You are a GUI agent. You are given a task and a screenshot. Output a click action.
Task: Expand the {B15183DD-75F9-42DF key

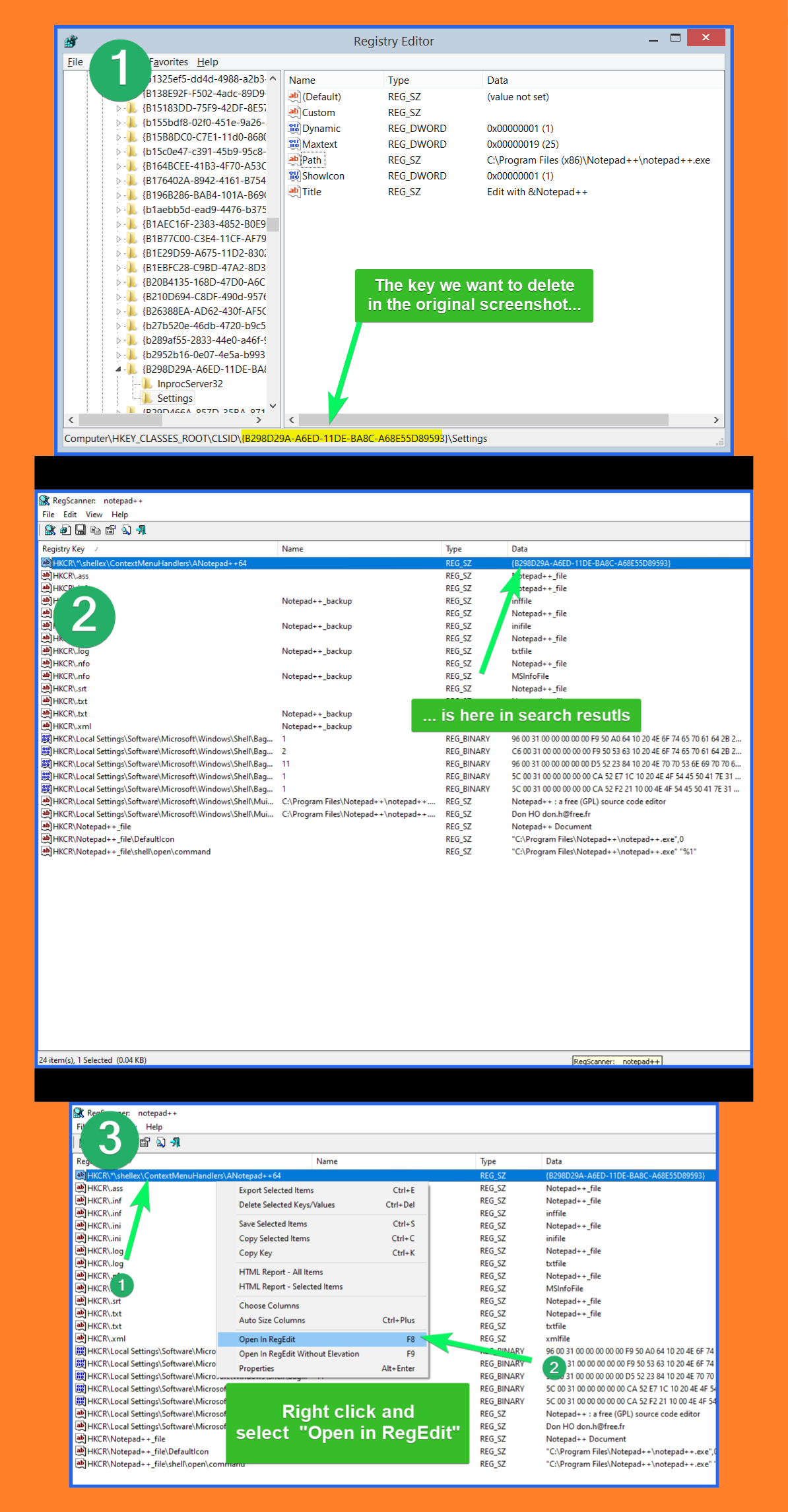coord(119,108)
